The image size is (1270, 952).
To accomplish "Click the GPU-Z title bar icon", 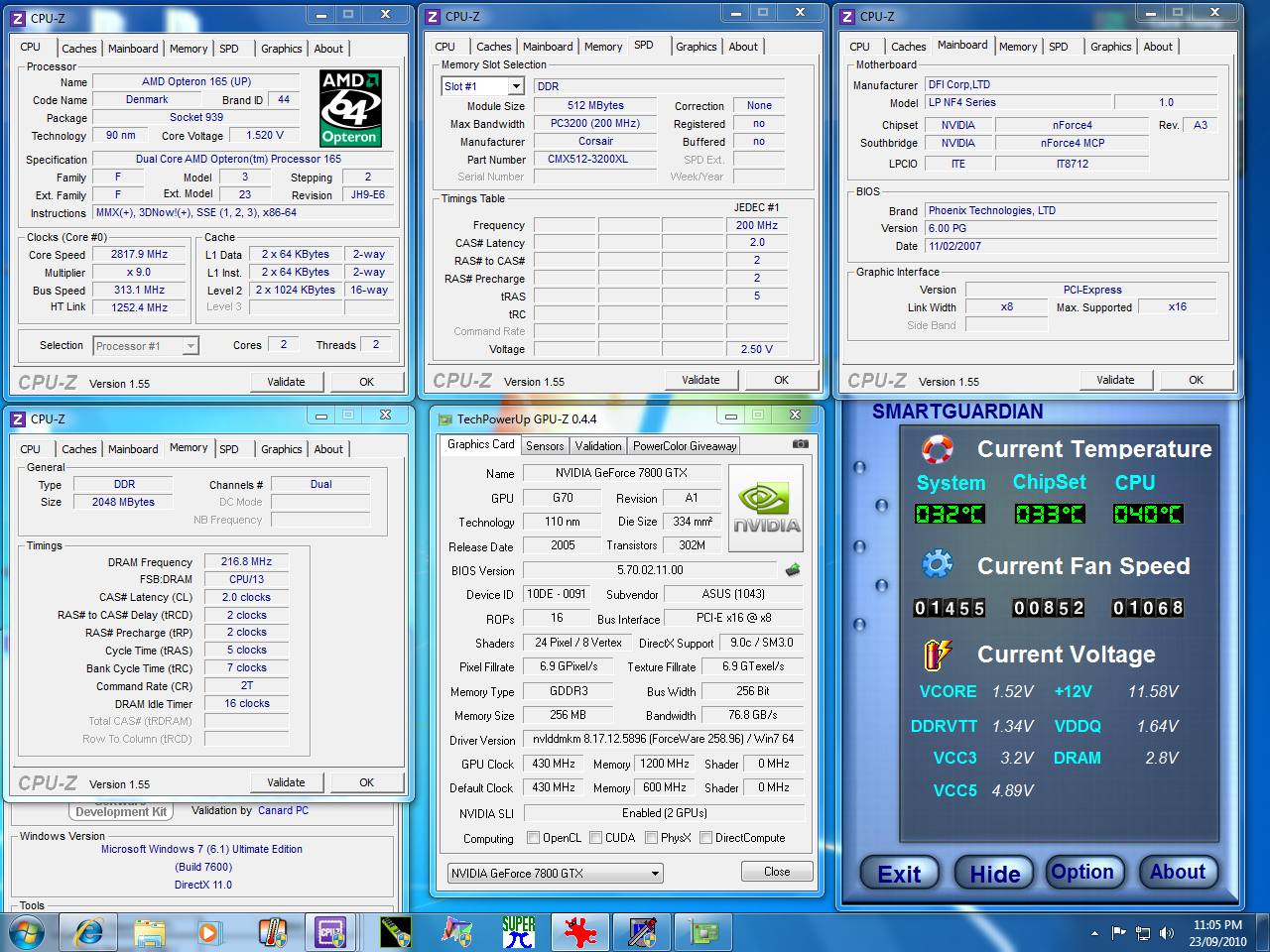I will (445, 419).
